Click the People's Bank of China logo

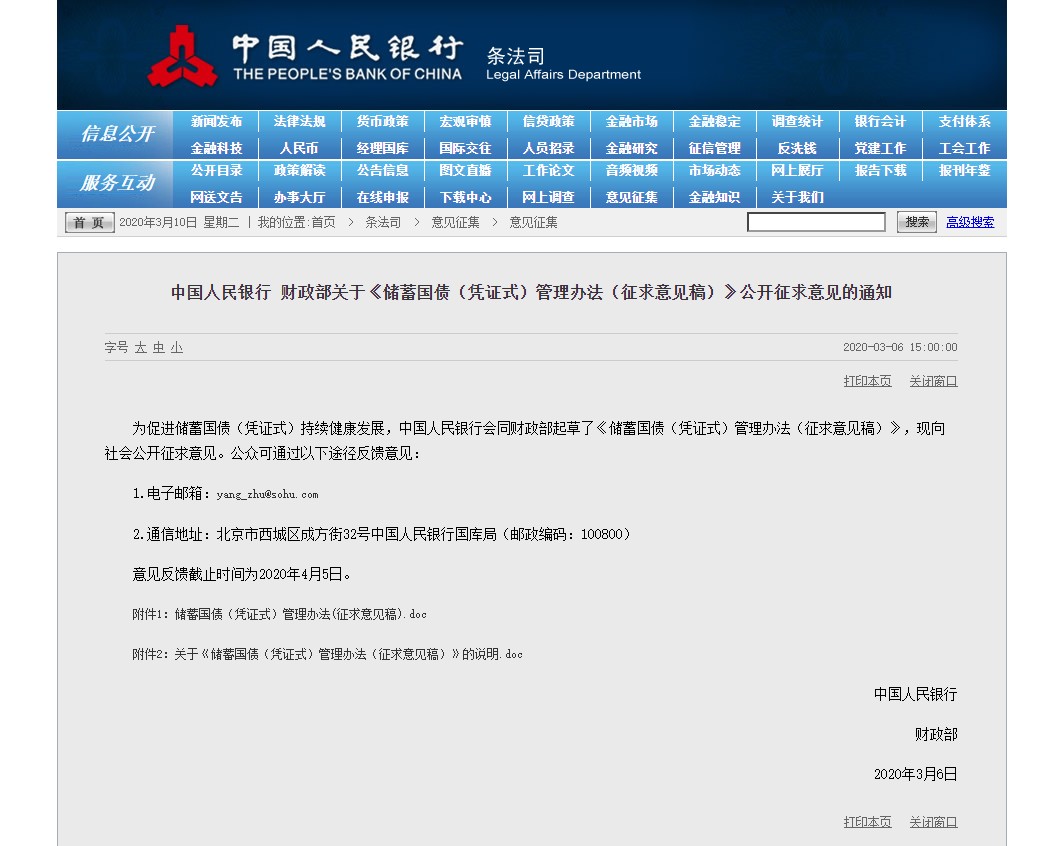tap(182, 57)
